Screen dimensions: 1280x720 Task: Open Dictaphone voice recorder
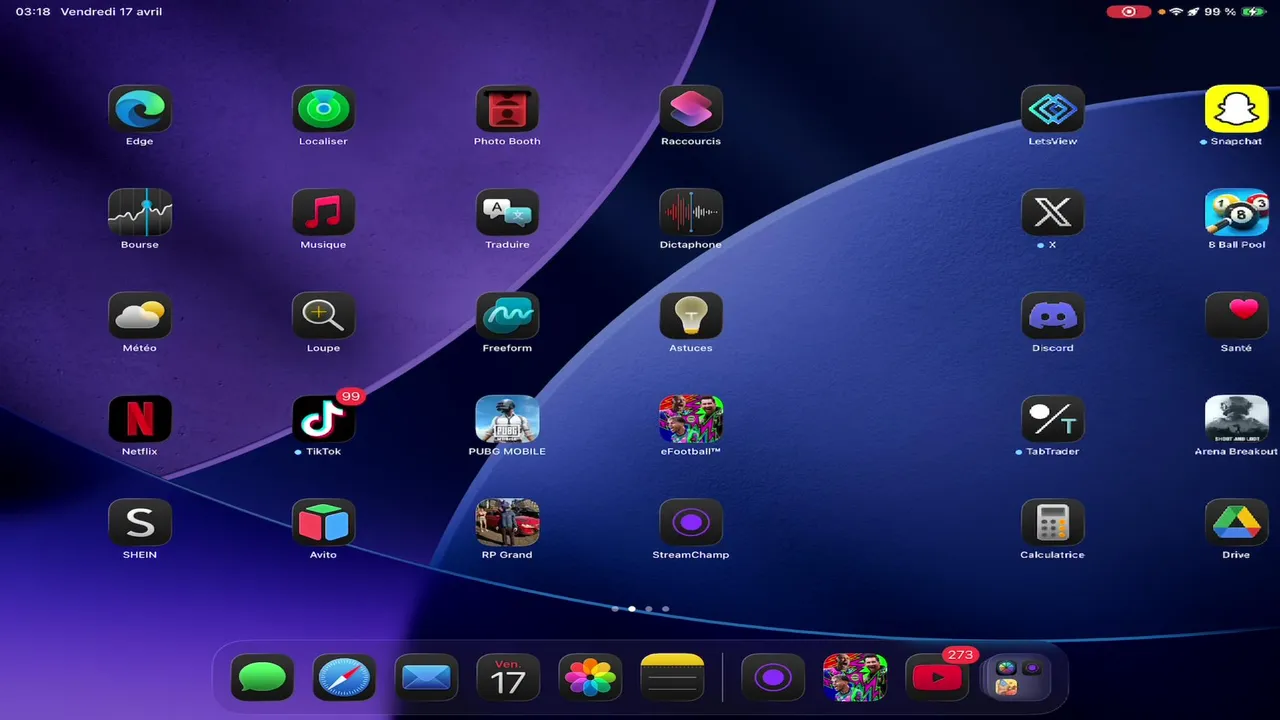(x=691, y=212)
